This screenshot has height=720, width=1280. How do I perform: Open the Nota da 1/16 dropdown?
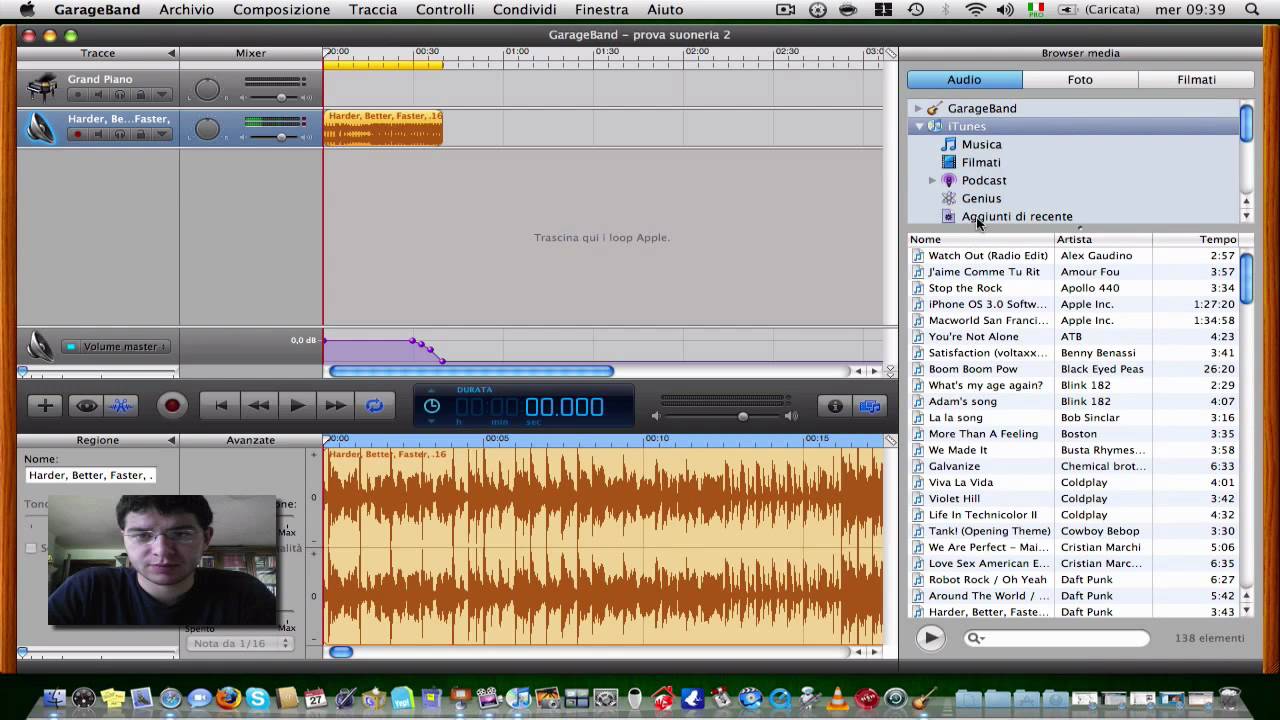[x=239, y=643]
